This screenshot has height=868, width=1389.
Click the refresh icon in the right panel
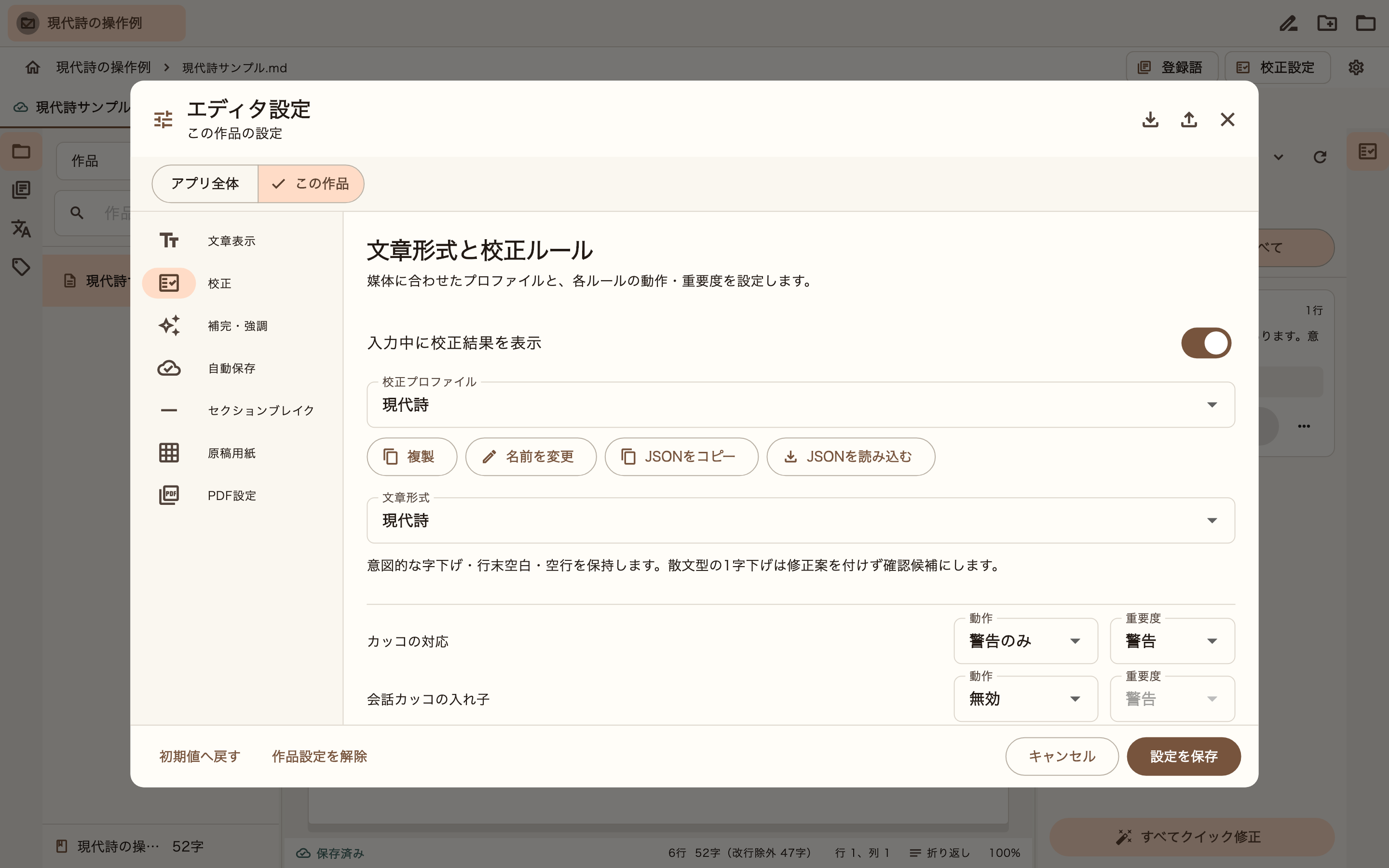[x=1320, y=157]
